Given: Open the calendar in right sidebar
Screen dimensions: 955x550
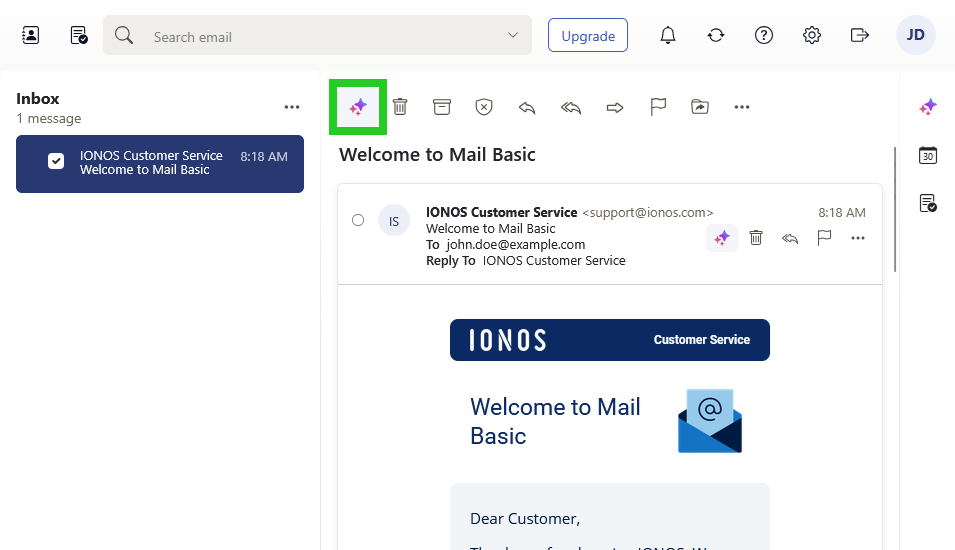Looking at the screenshot, I should tap(928, 155).
